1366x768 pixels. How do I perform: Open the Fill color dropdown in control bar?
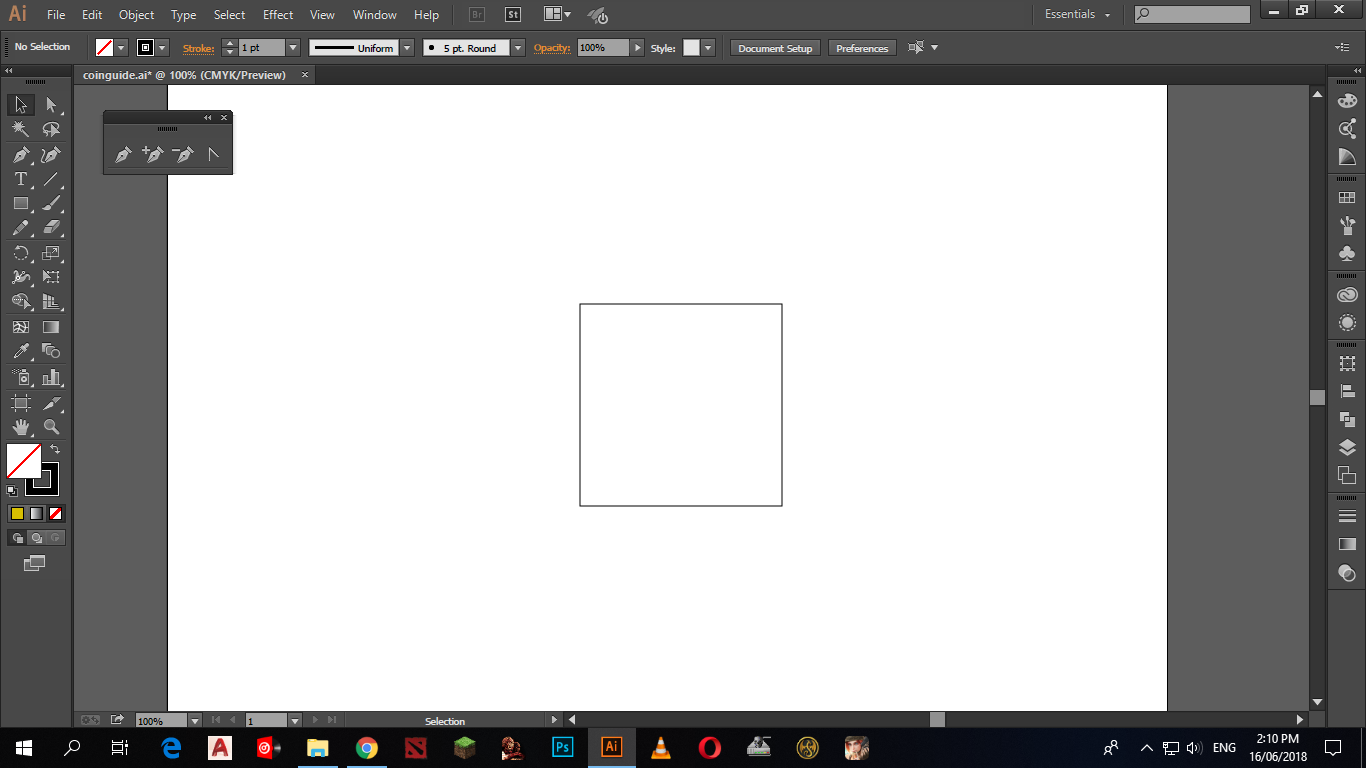[x=122, y=48]
